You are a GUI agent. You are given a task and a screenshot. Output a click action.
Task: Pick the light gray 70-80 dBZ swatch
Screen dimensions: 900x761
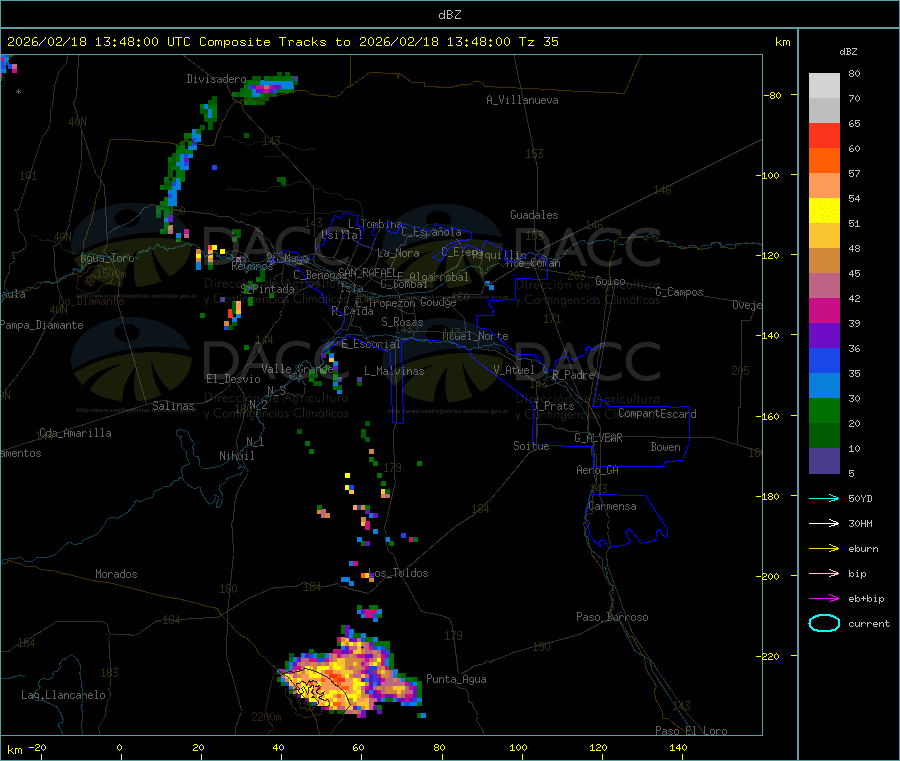tap(824, 86)
